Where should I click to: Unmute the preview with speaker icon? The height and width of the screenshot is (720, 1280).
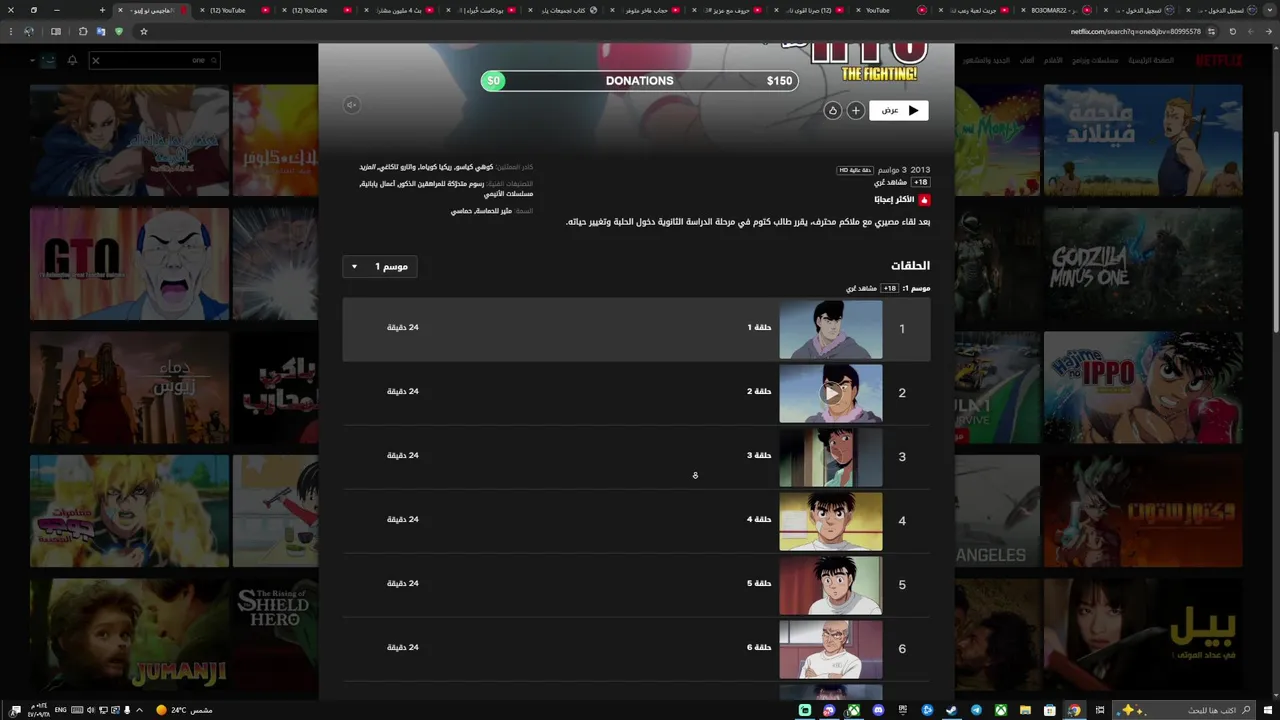click(x=352, y=105)
